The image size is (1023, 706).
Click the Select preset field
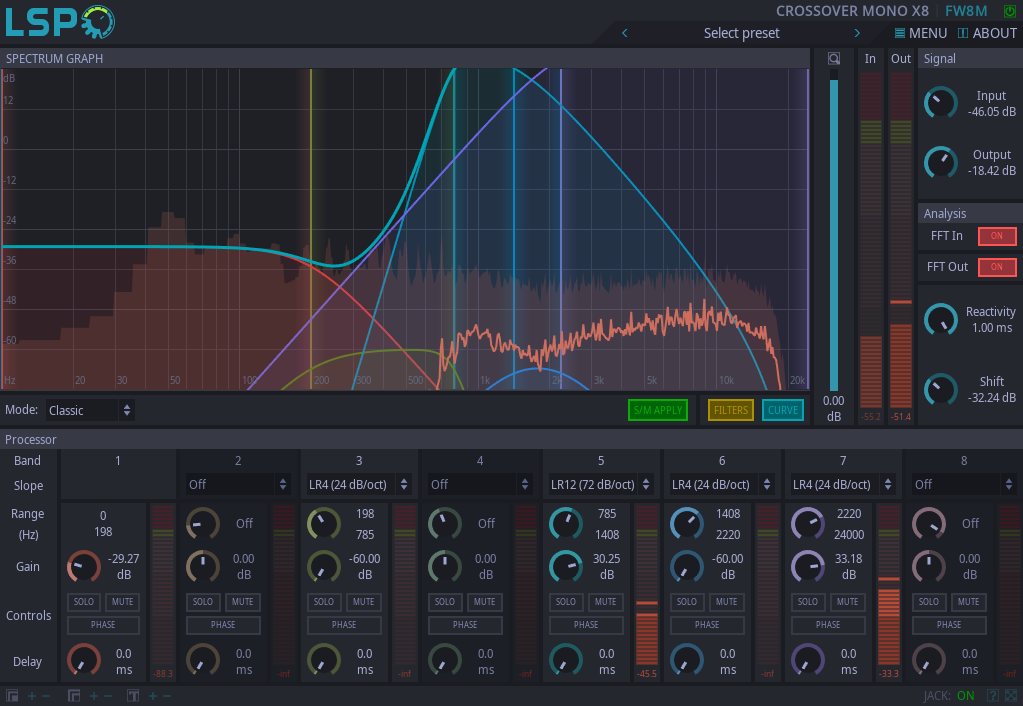[x=741, y=33]
